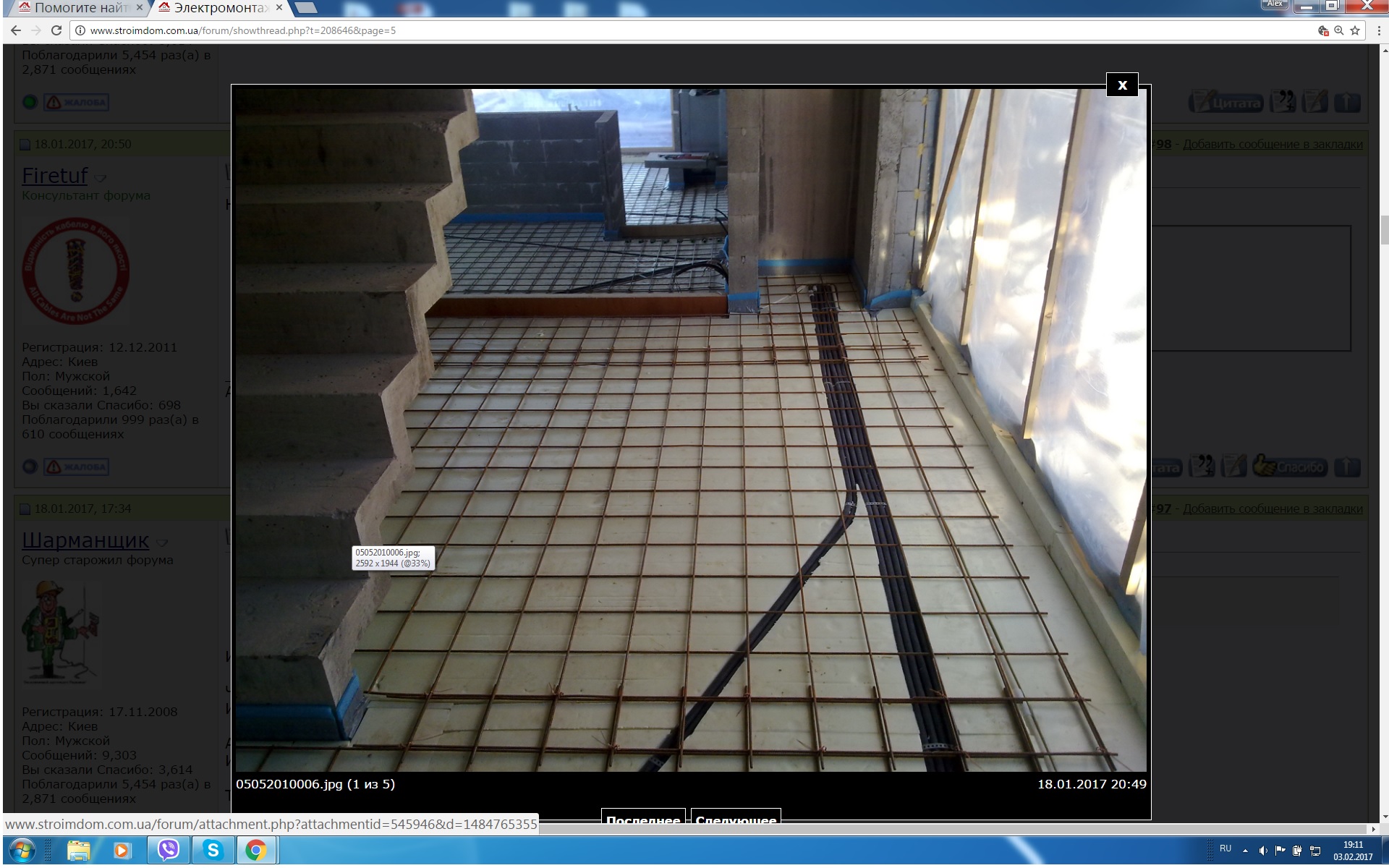The width and height of the screenshot is (1389, 868).
Task: Click the page vertical scrollbar thumb
Action: click(1384, 229)
